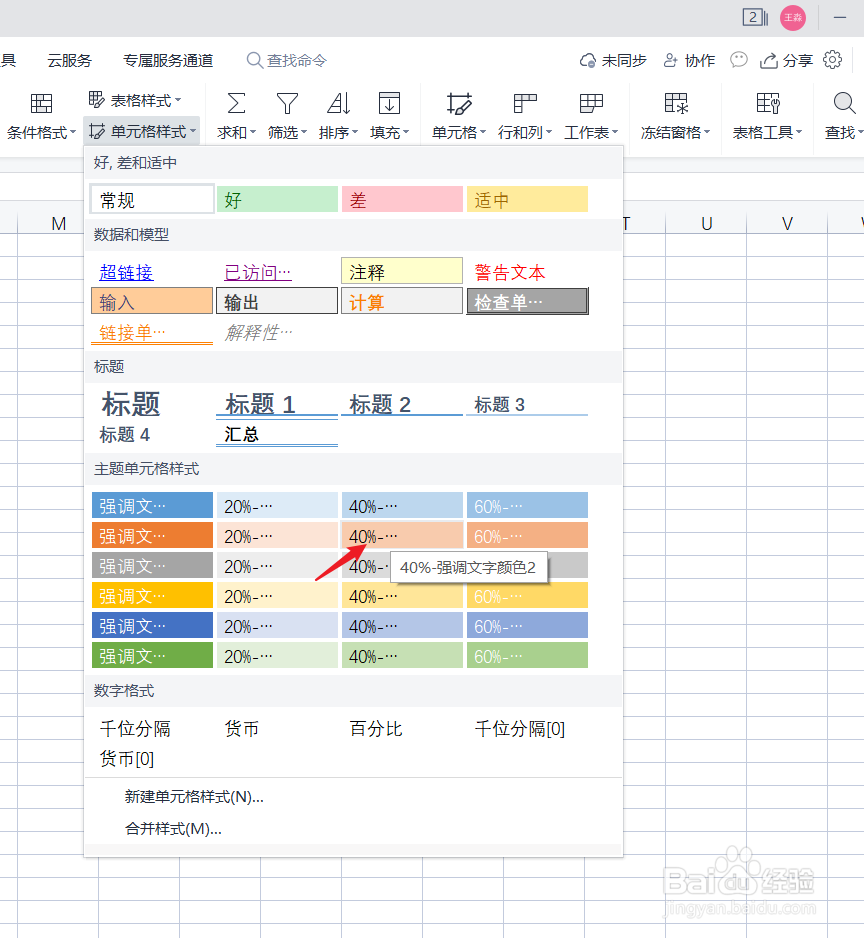Click the Sum (求和) sigma icon
864x938 pixels.
click(x=236, y=103)
